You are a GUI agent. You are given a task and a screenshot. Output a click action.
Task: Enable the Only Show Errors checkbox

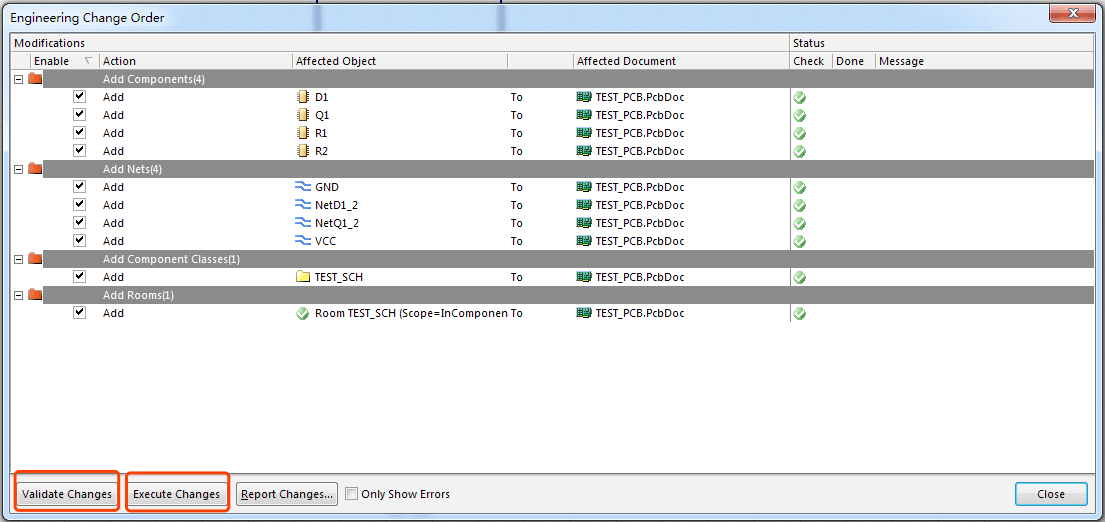click(x=351, y=494)
